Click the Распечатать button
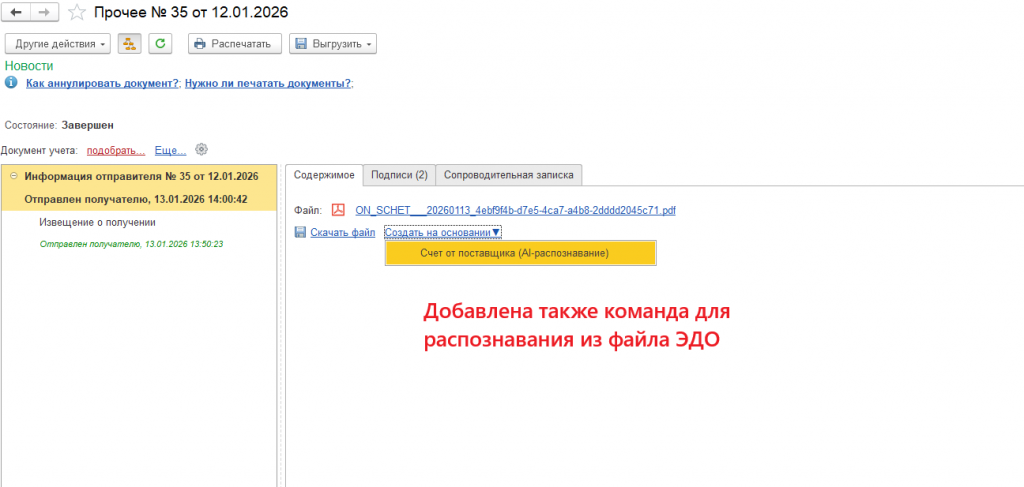 (235, 44)
